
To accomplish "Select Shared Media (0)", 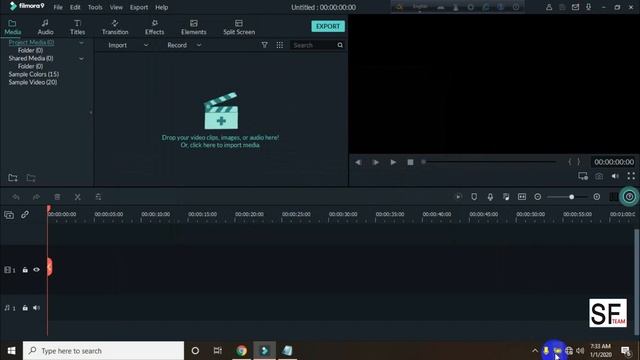I will tap(31, 58).
